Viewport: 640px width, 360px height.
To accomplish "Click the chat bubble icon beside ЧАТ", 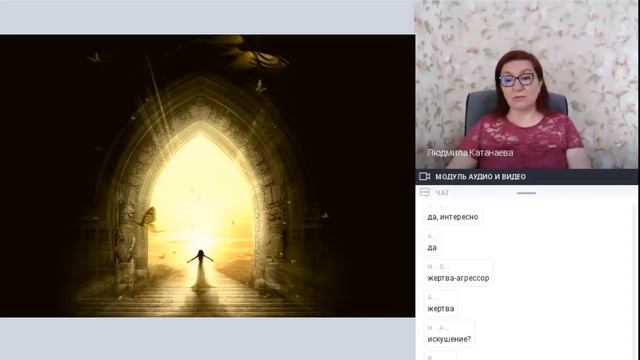I will pyautogui.click(x=424, y=192).
